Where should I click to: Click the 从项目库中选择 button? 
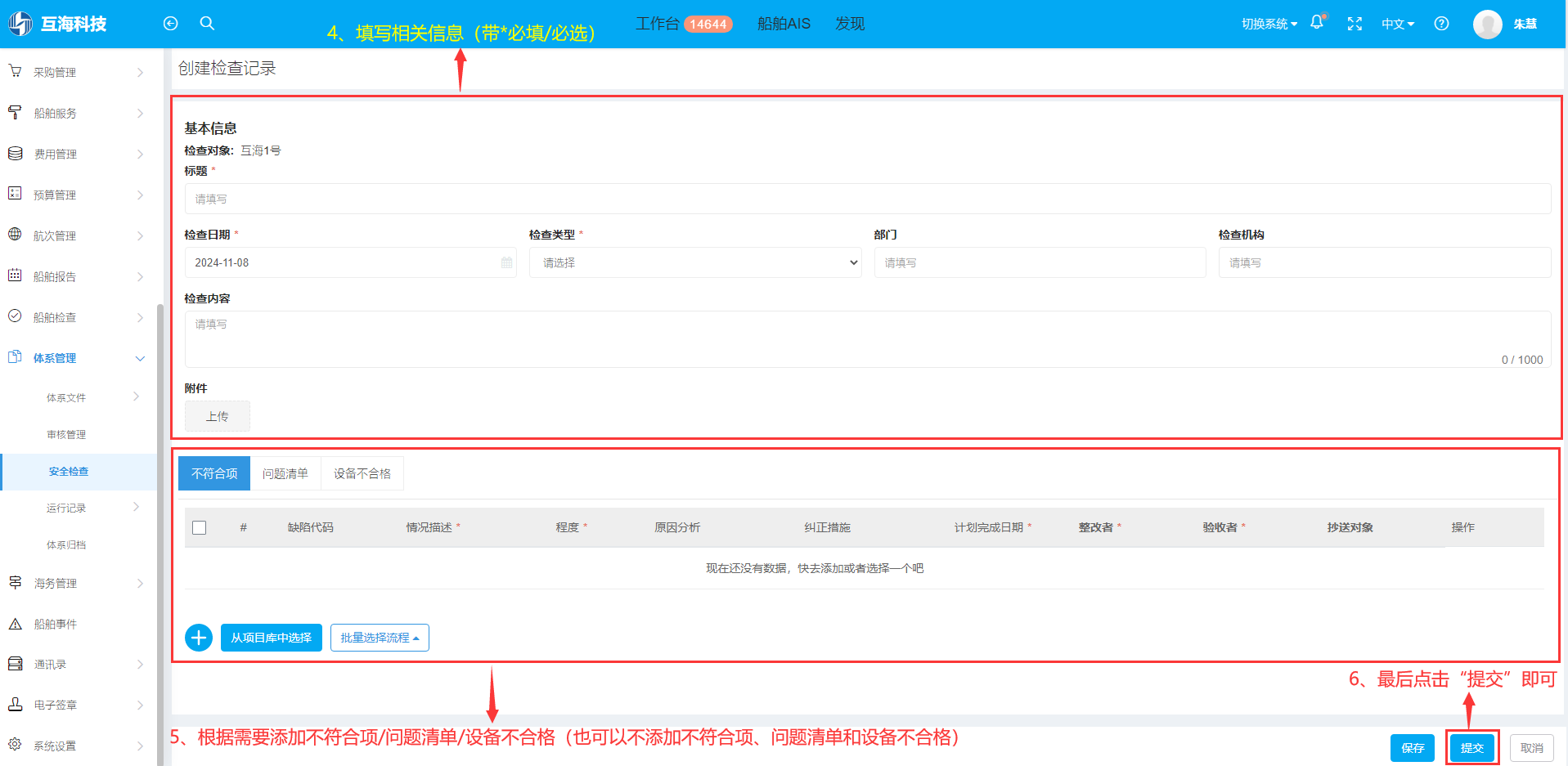(x=272, y=638)
